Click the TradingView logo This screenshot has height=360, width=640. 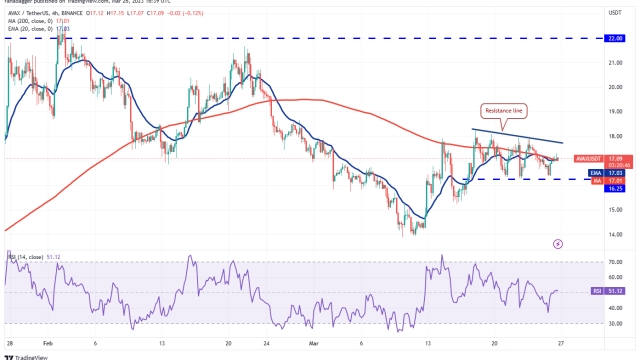pos(26,358)
